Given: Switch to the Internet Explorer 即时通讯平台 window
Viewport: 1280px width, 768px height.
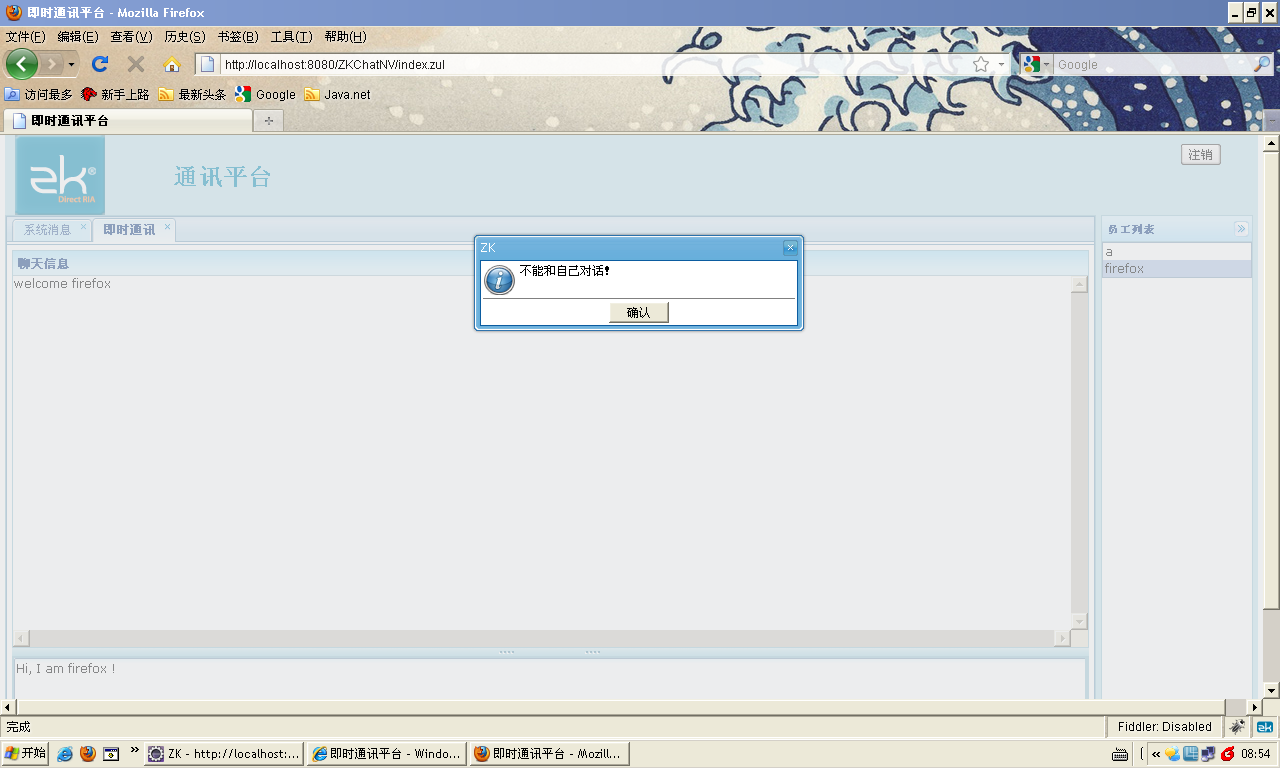Looking at the screenshot, I should (x=387, y=754).
